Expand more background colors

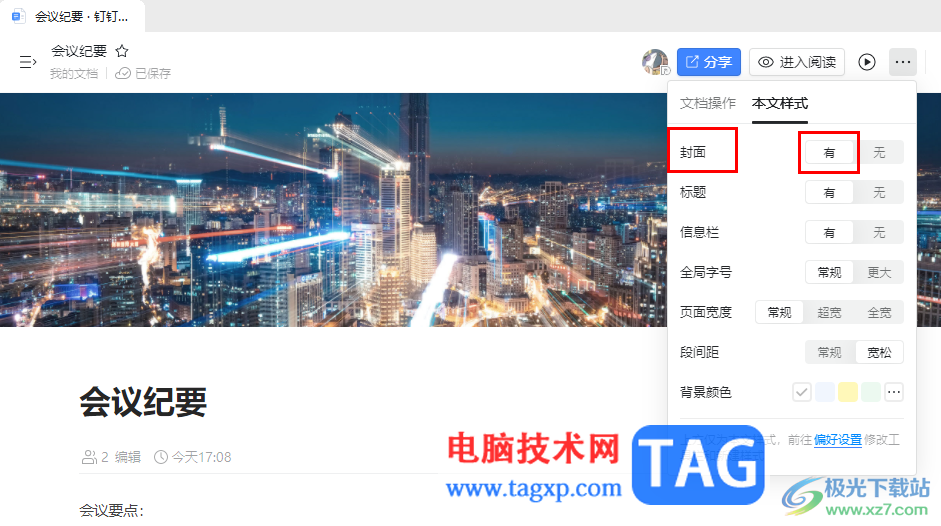[x=894, y=392]
